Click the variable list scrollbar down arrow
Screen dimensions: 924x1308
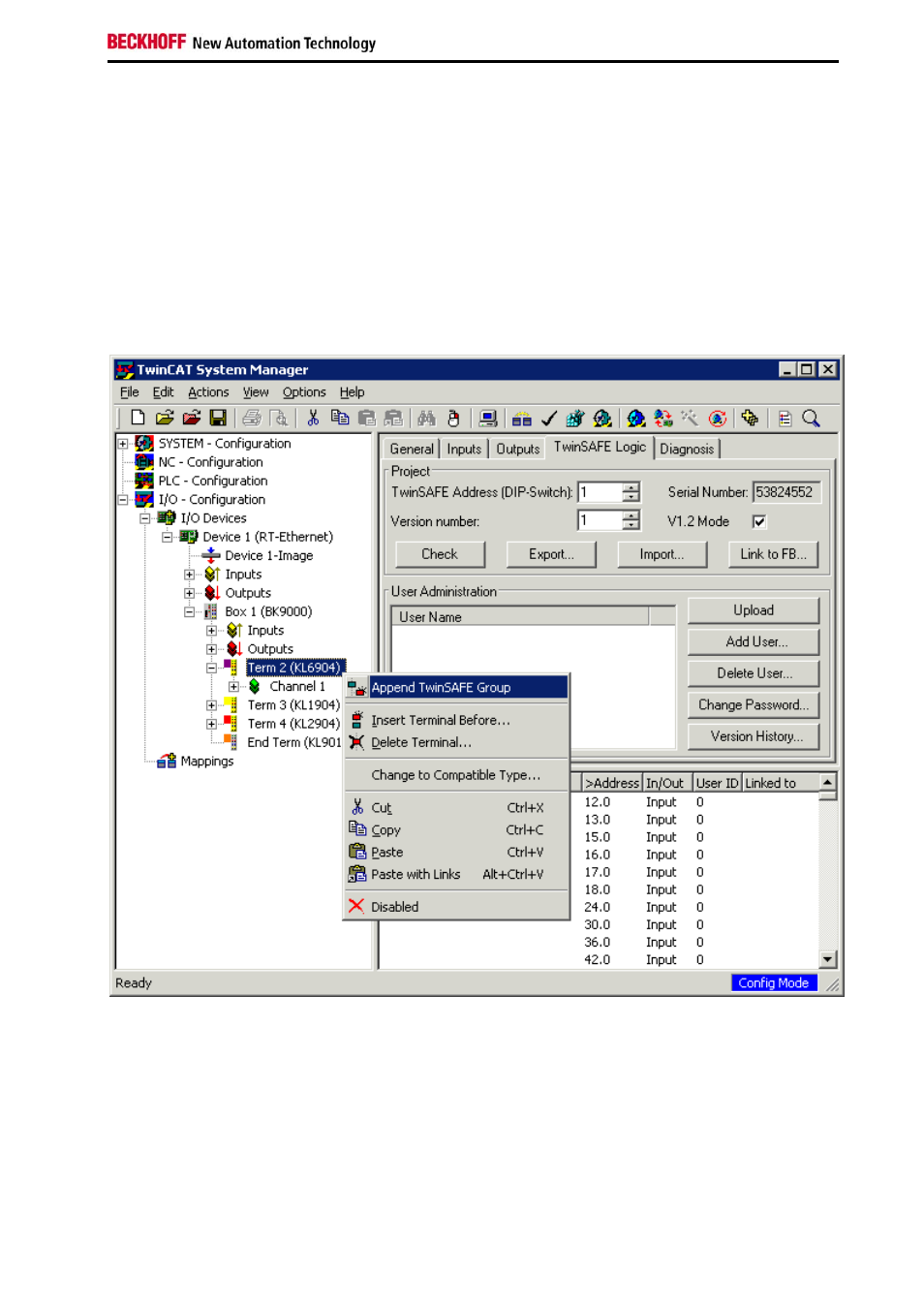828,959
